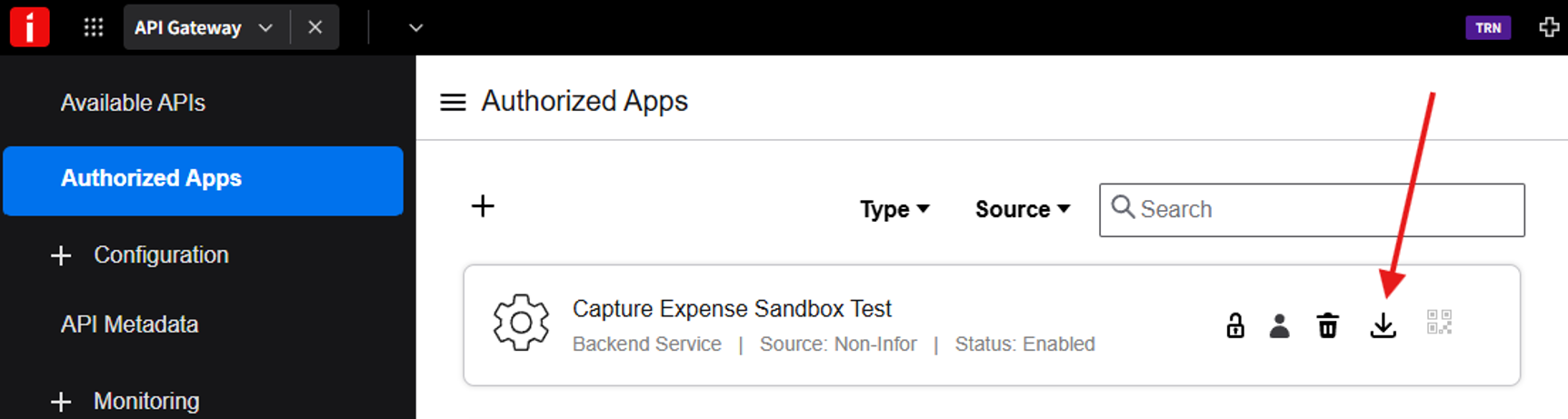Expand the Monitoring section
The width and height of the screenshot is (1568, 419).
pos(126,401)
